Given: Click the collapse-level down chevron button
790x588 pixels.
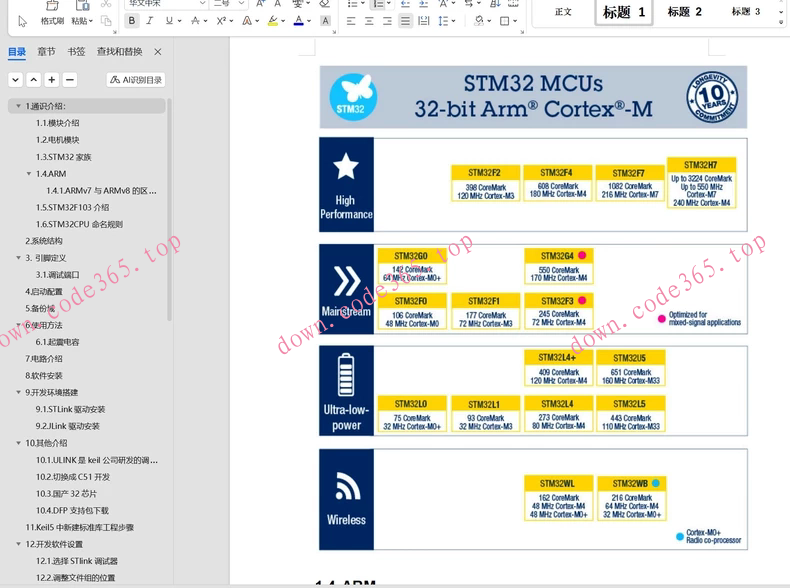Looking at the screenshot, I should click(x=16, y=80).
